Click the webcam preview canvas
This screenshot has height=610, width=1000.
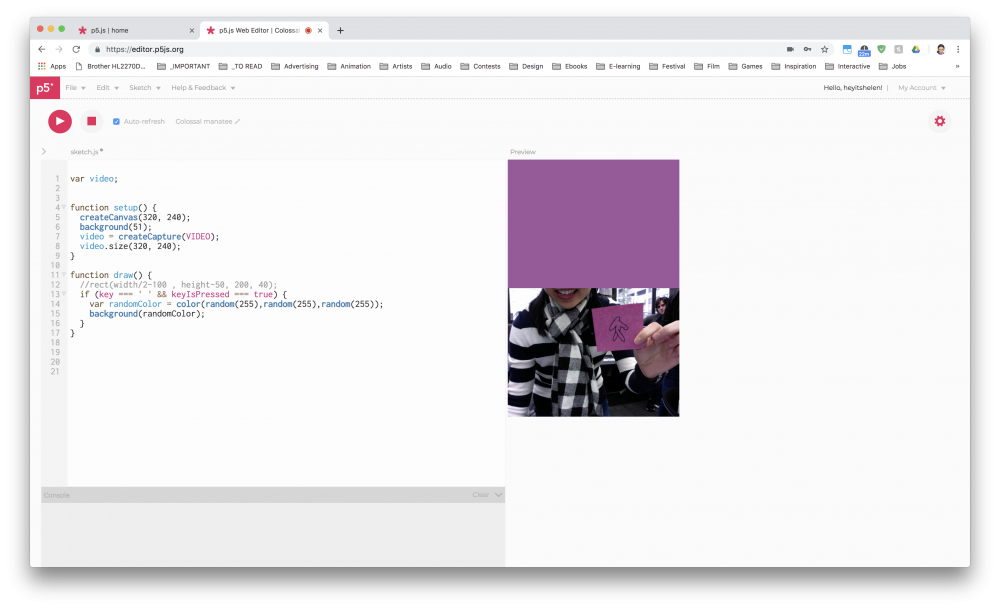[593, 351]
